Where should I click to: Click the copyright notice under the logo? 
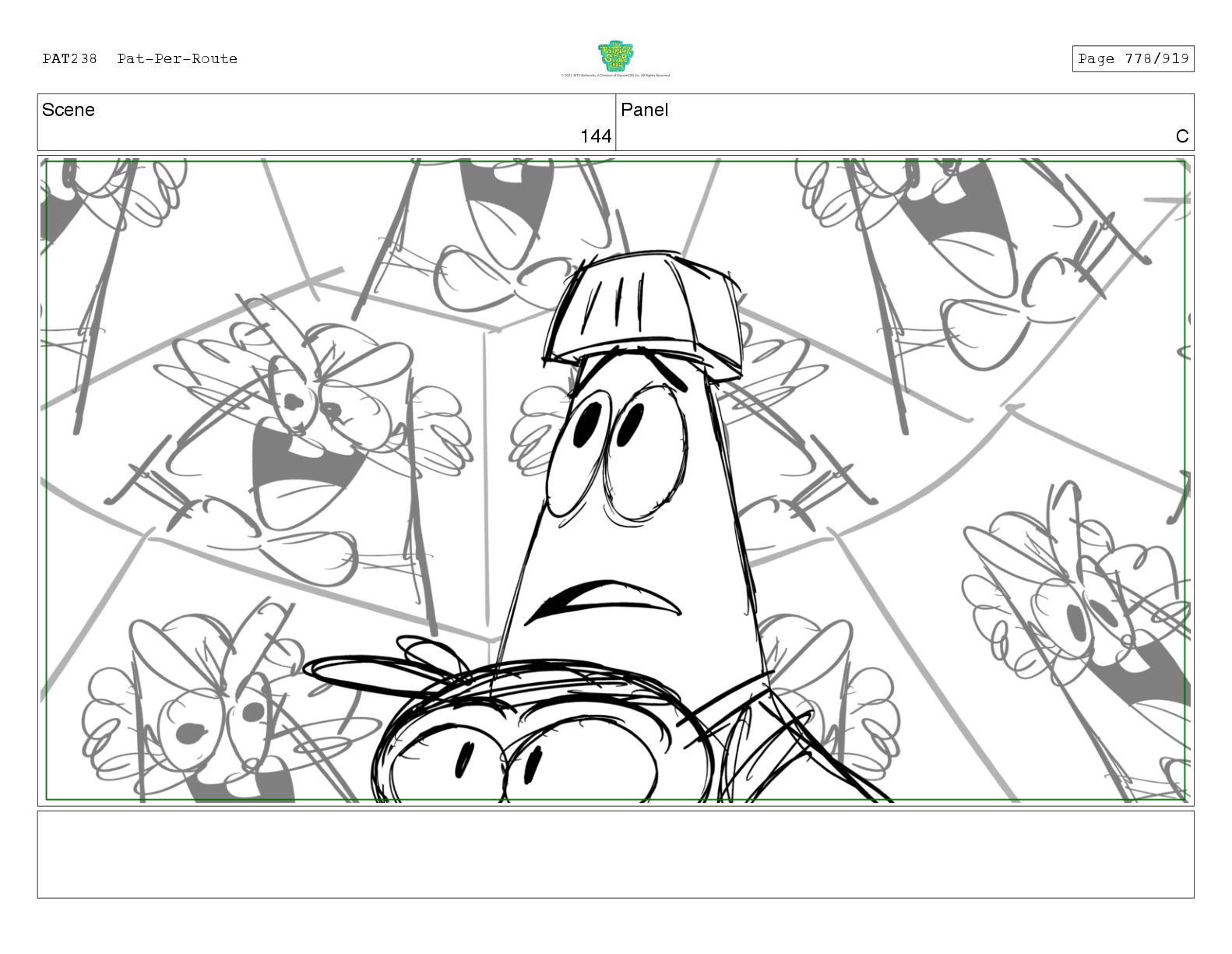[x=615, y=76]
